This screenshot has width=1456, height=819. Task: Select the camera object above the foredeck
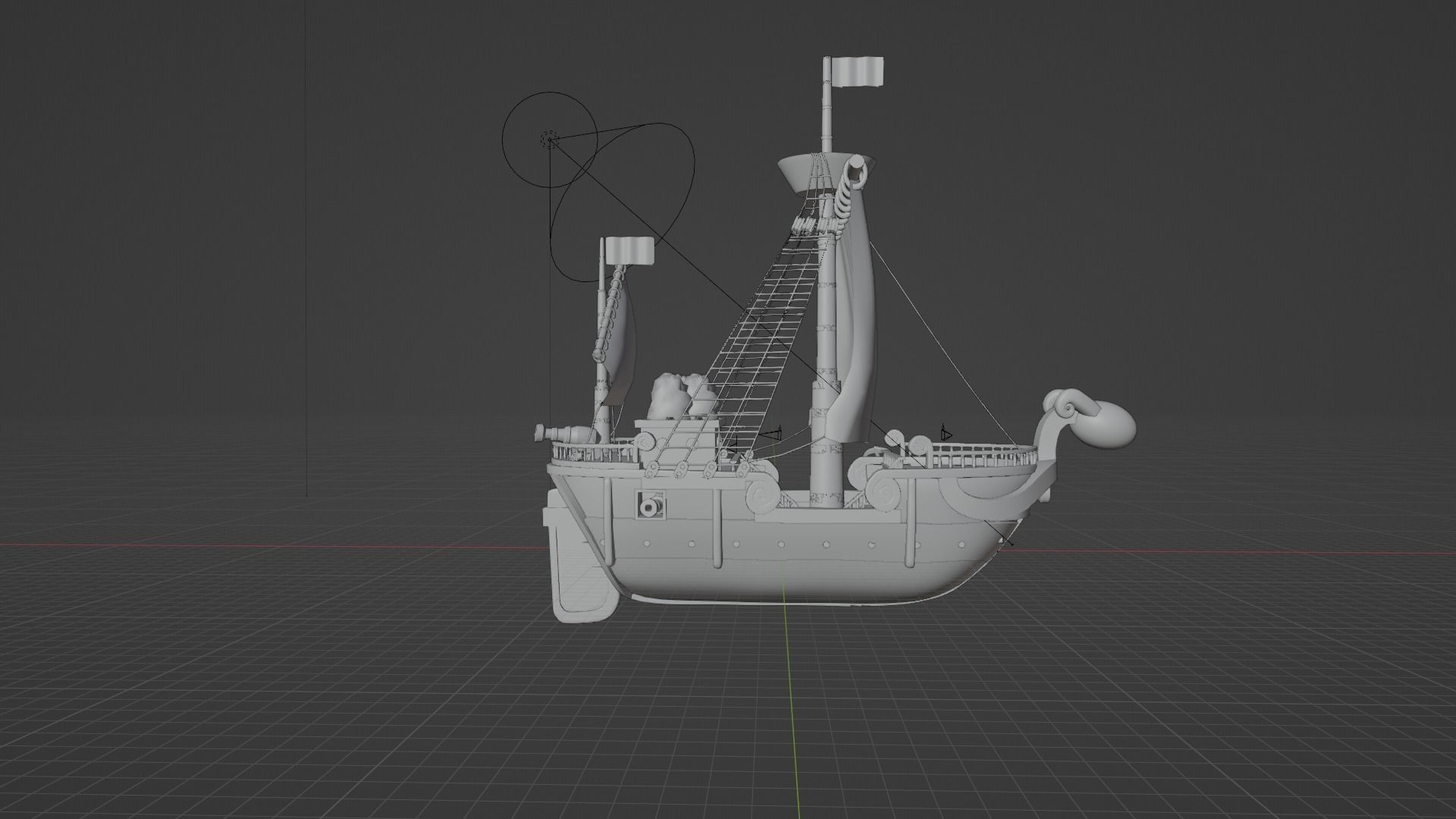point(946,434)
